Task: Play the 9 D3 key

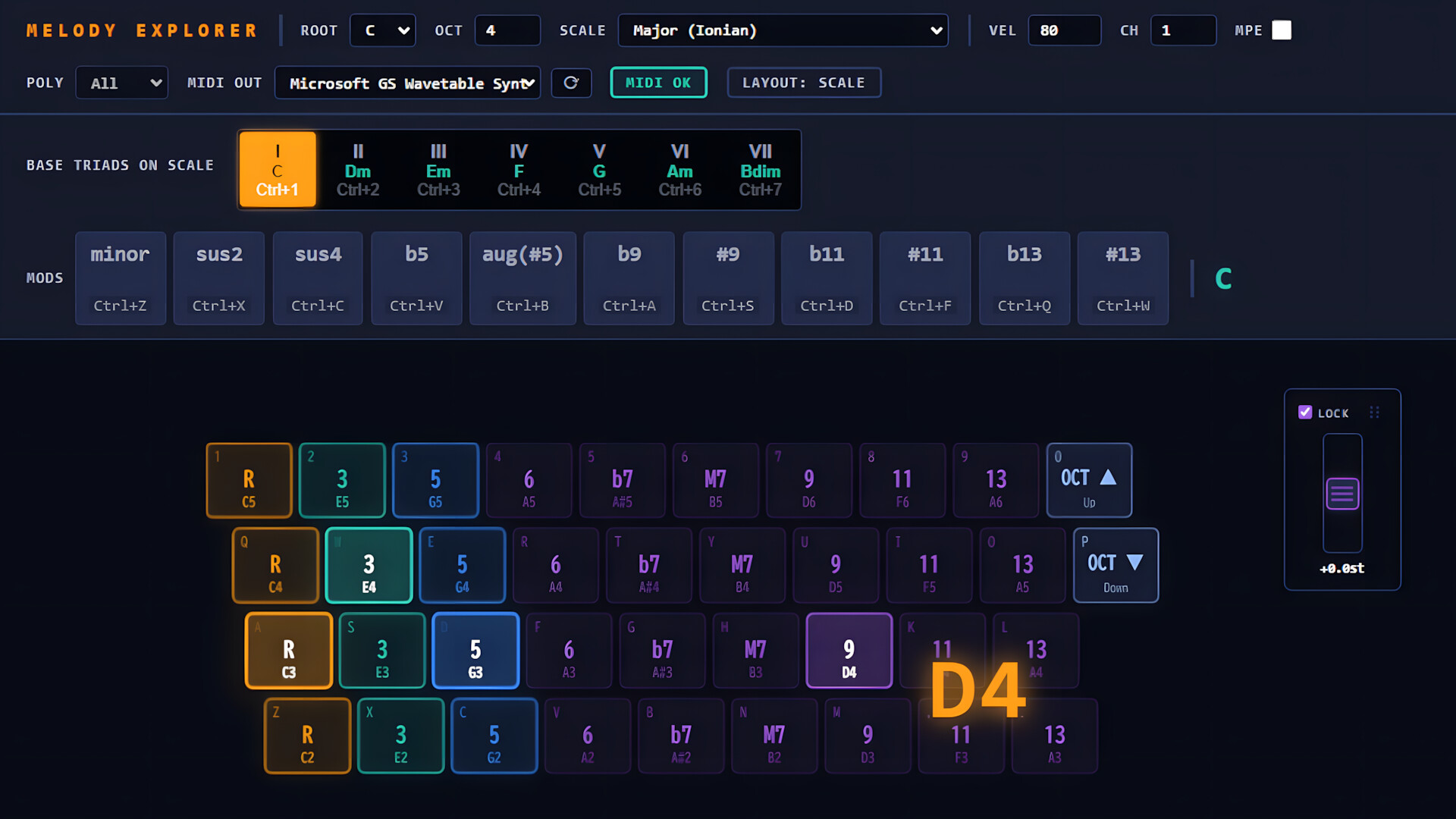Action: [x=868, y=736]
